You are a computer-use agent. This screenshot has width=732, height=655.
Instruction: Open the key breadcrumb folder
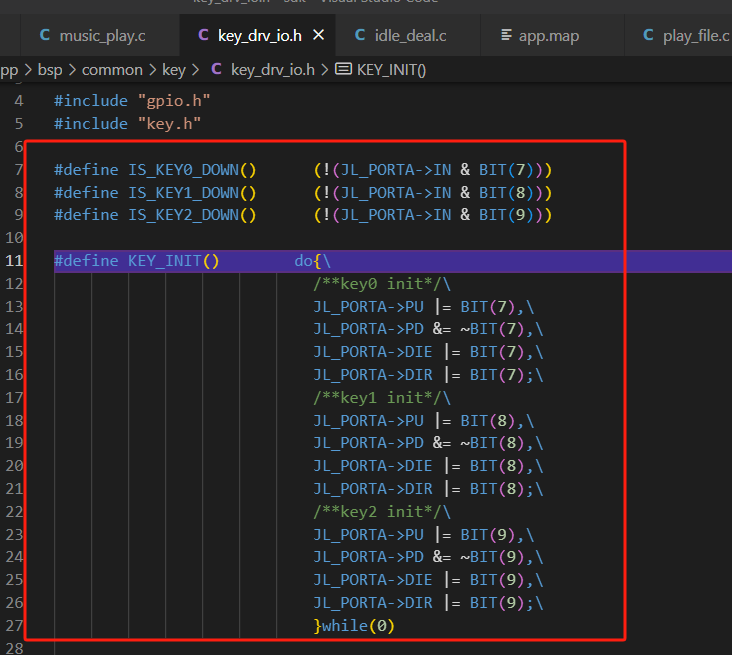(x=174, y=70)
